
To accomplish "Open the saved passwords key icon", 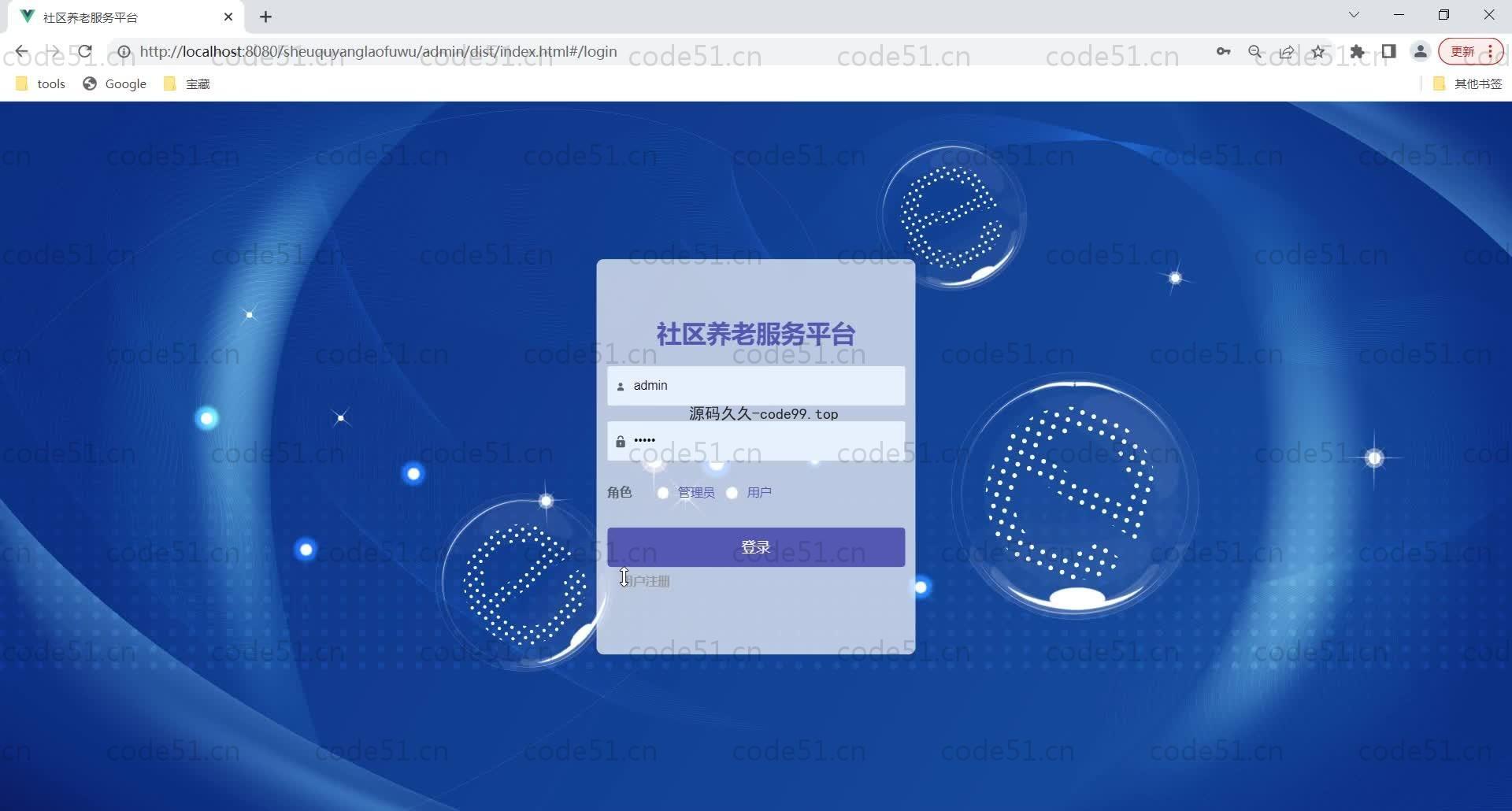I will [x=1223, y=52].
